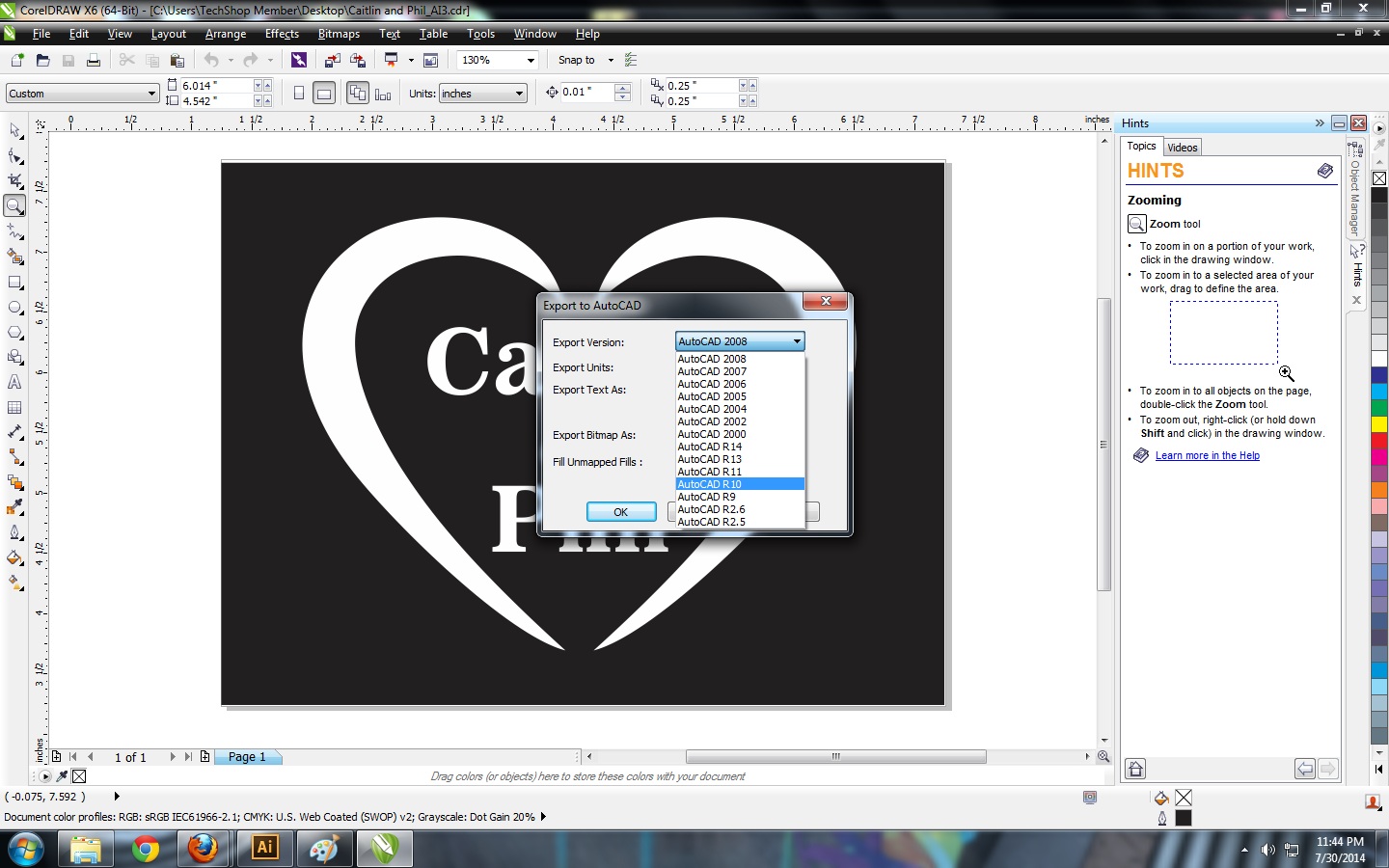Select the Outline Pen tool
The image size is (1389, 868).
click(14, 532)
